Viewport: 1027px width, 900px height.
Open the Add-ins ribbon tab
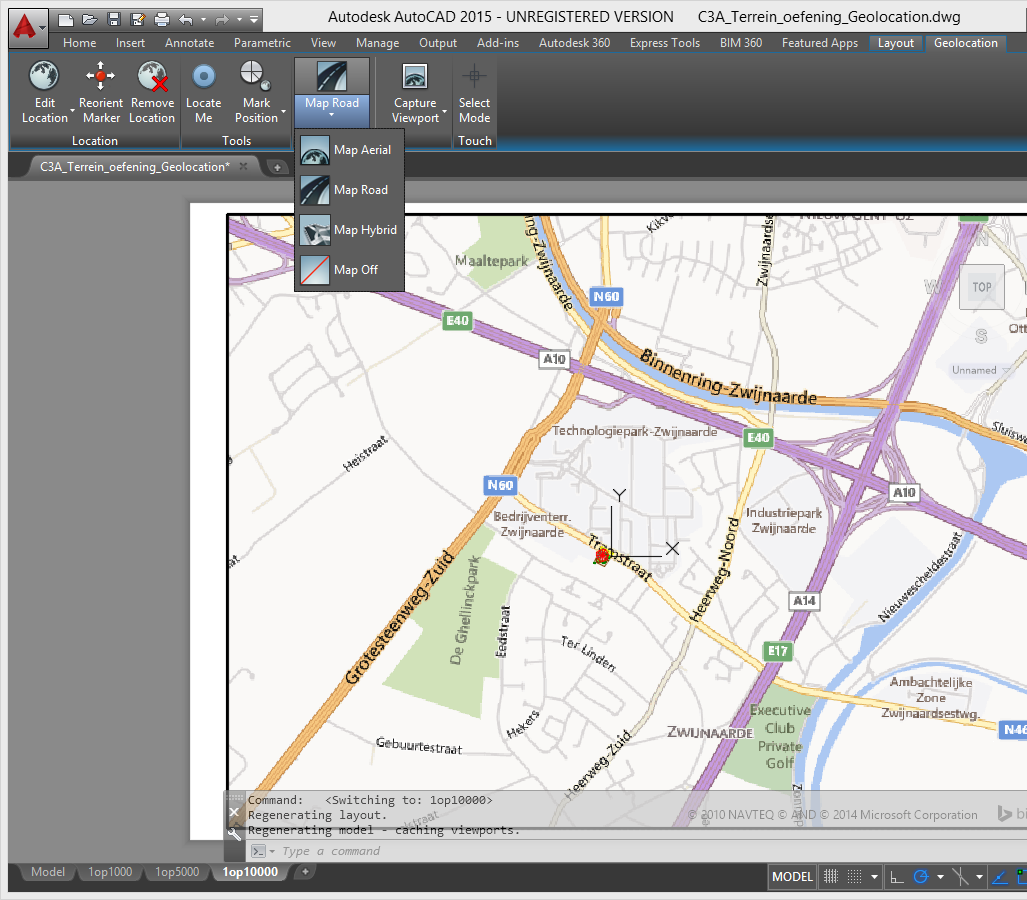[x=498, y=43]
